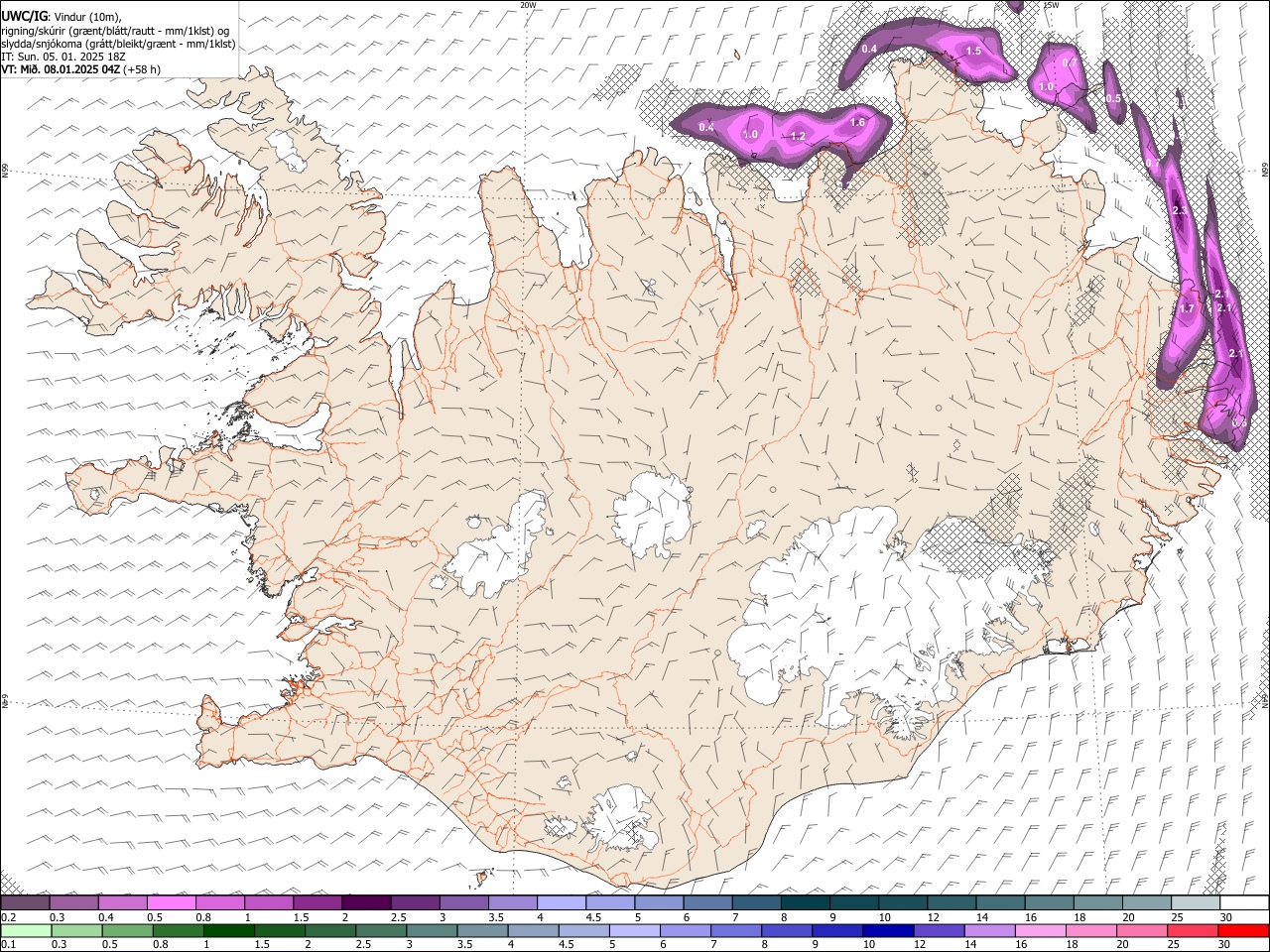1270x952 pixels.
Task: Click the darkest green swatch in lower legend
Action: [229, 930]
